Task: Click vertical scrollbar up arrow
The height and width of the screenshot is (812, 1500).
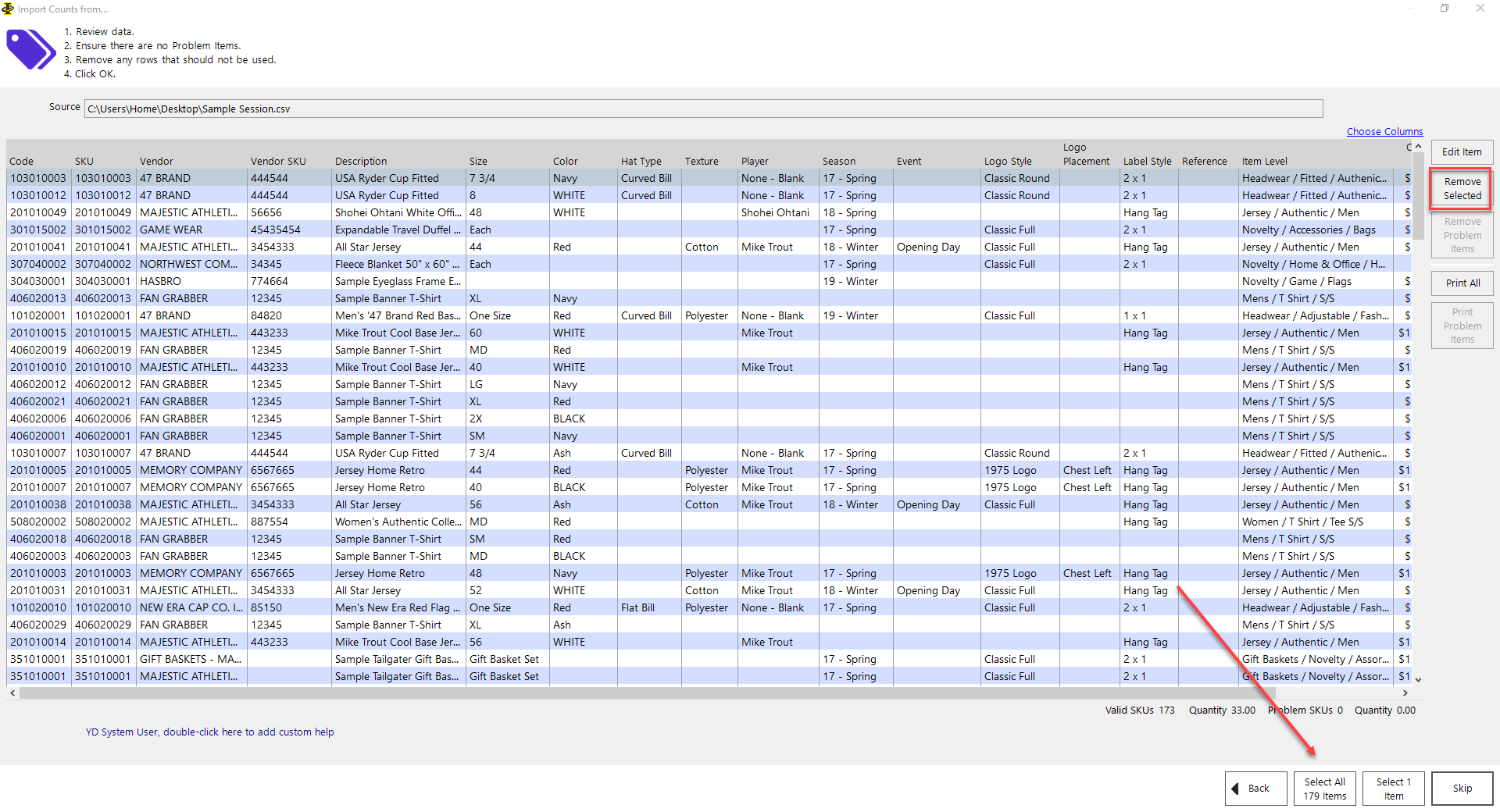Action: point(1418,147)
